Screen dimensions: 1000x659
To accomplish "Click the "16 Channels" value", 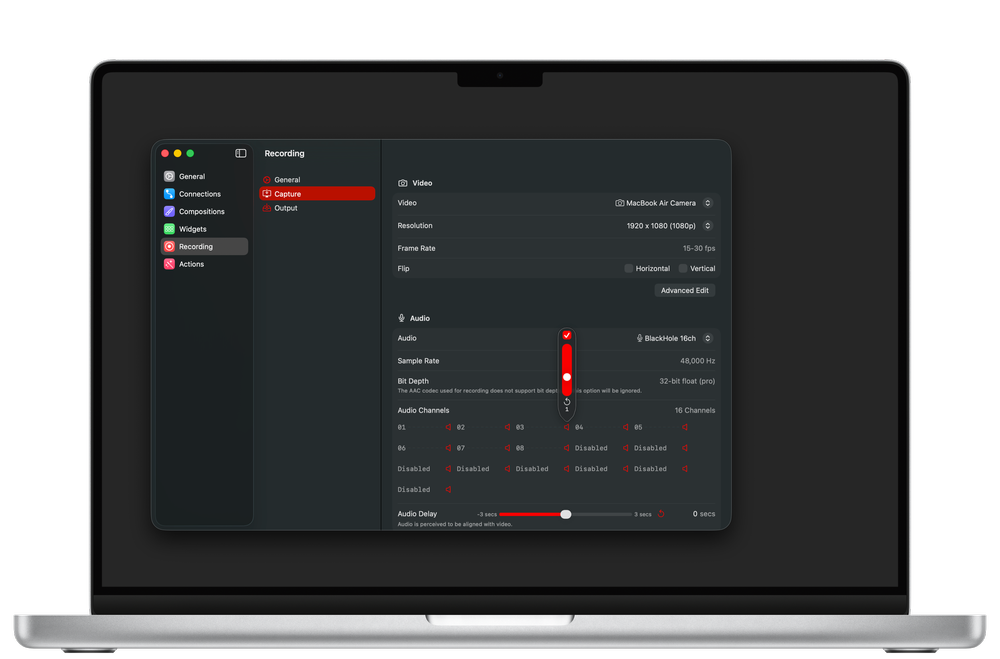I will tap(695, 410).
